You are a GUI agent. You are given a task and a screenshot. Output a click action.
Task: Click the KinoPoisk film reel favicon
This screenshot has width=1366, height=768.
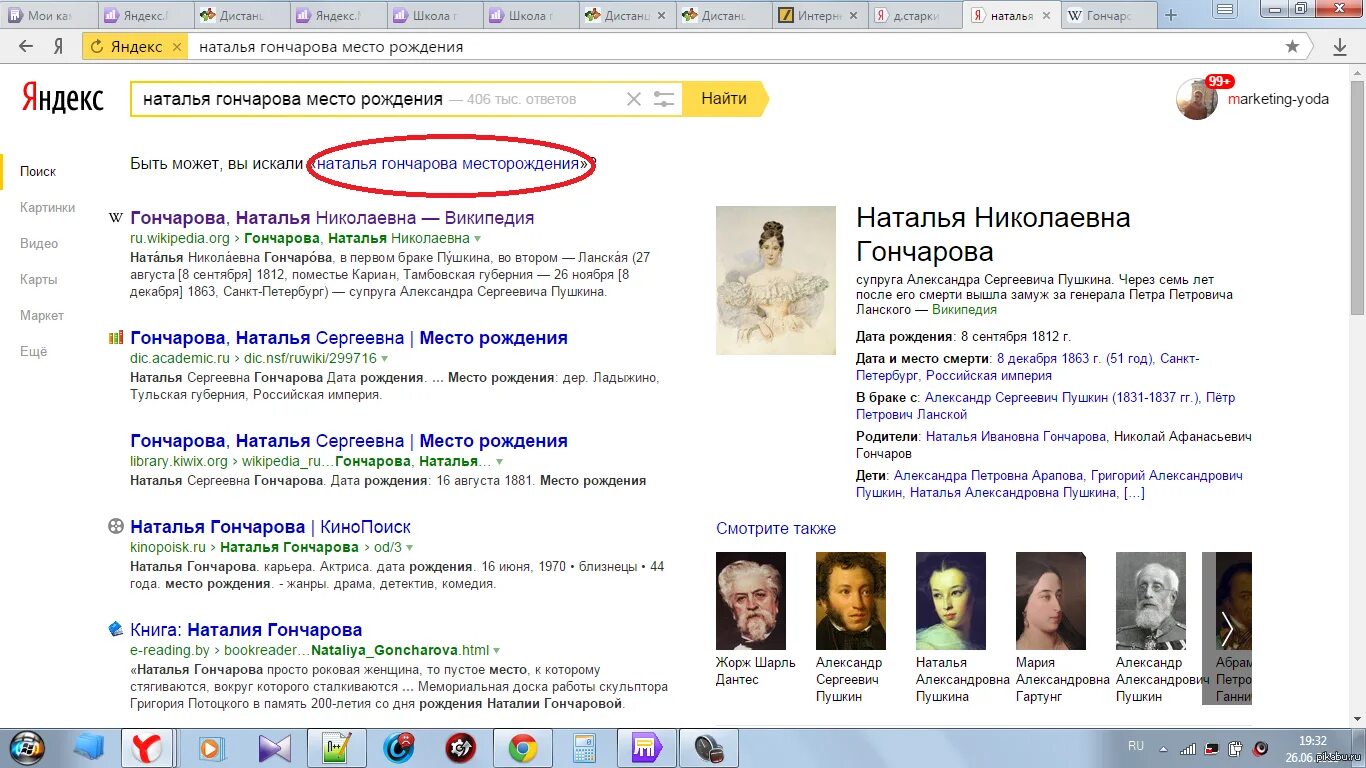tap(116, 527)
